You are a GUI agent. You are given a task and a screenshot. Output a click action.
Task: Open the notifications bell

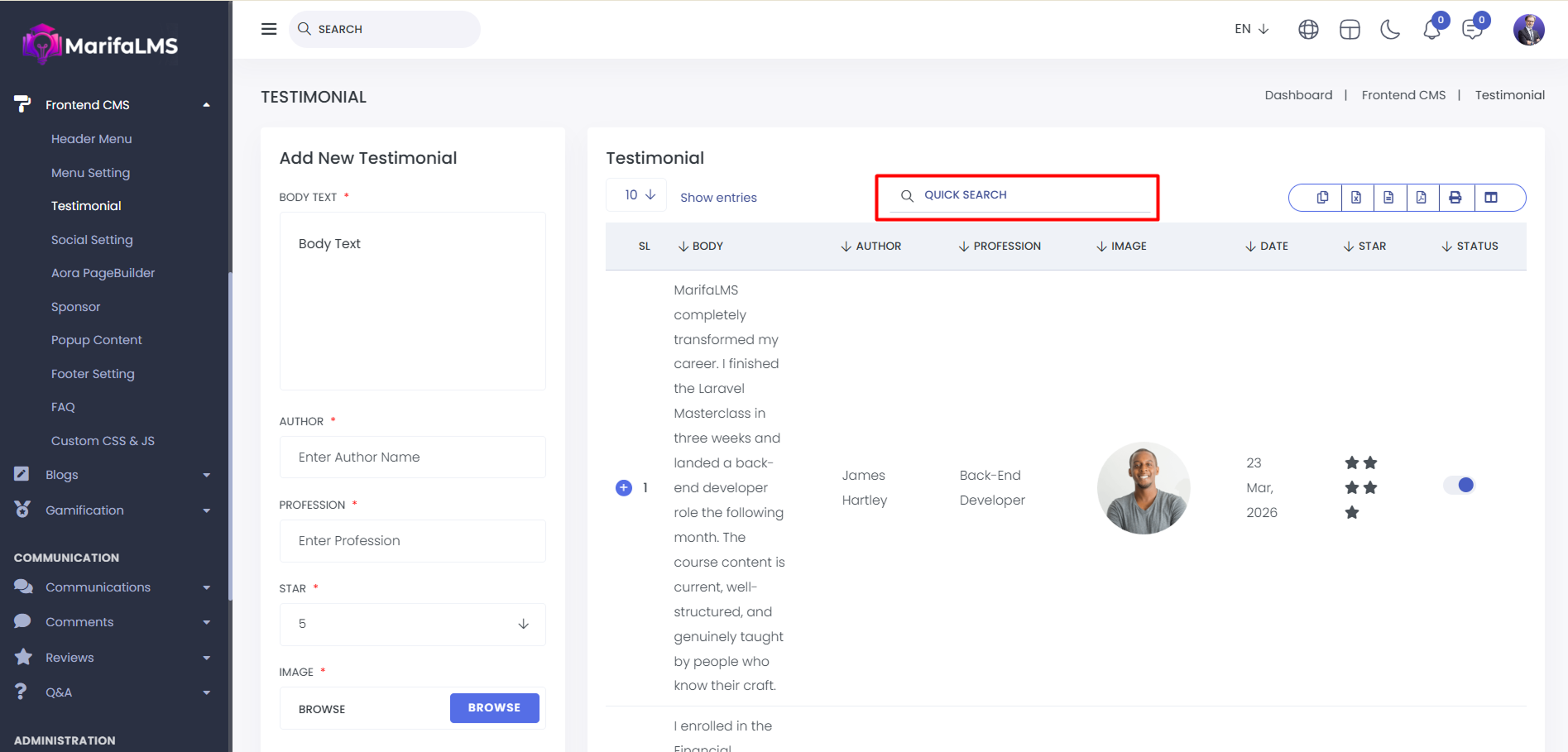click(1431, 30)
